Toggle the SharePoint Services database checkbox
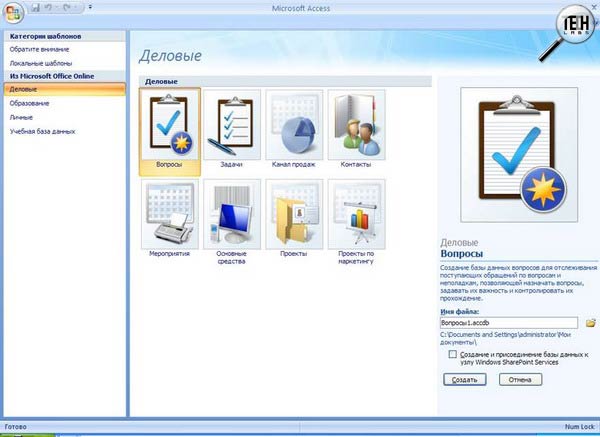 pos(452,354)
